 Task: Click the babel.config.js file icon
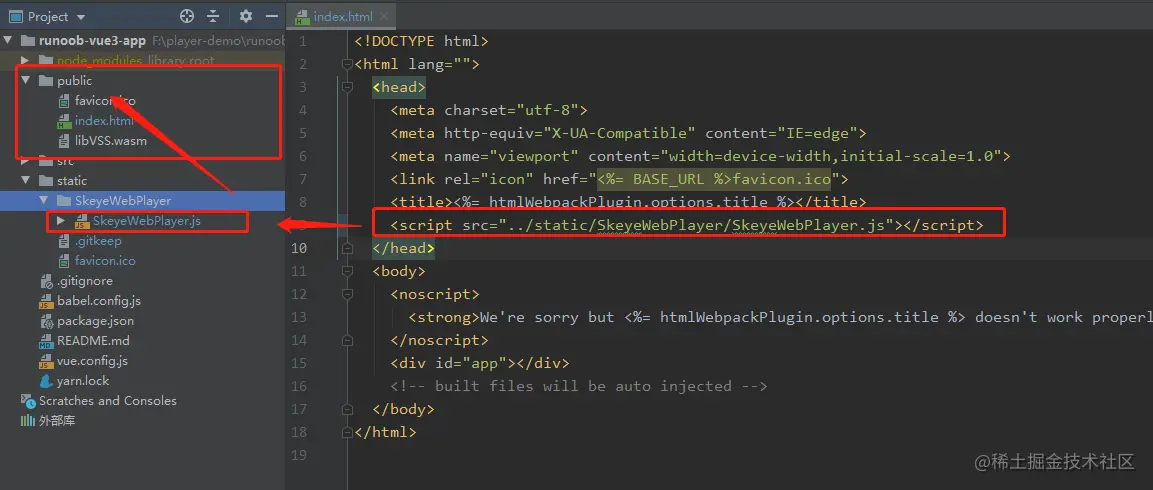tap(46, 301)
